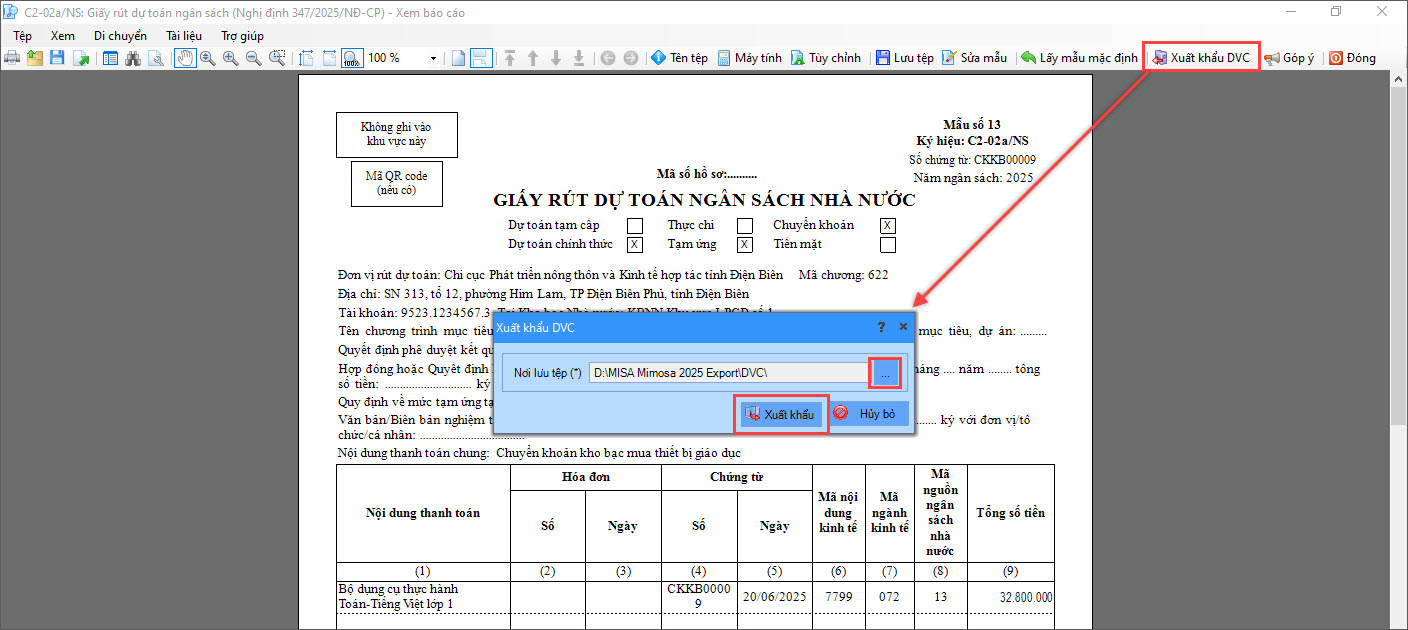Click Lấy mẫu mặc định toolbar item
The height and width of the screenshot is (630, 1408).
[1078, 58]
